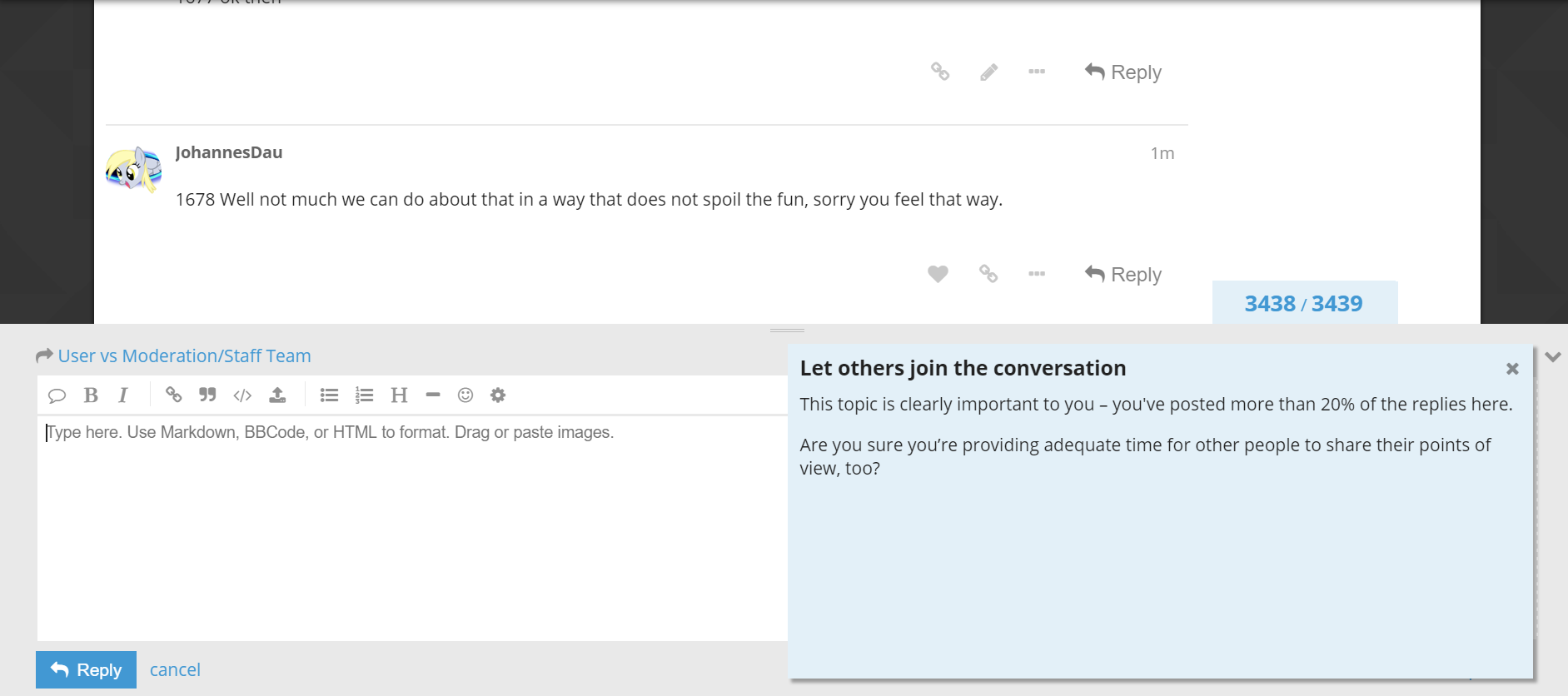Open User vs Moderation/Staff Team topic link
The height and width of the screenshot is (696, 1568).
(184, 356)
